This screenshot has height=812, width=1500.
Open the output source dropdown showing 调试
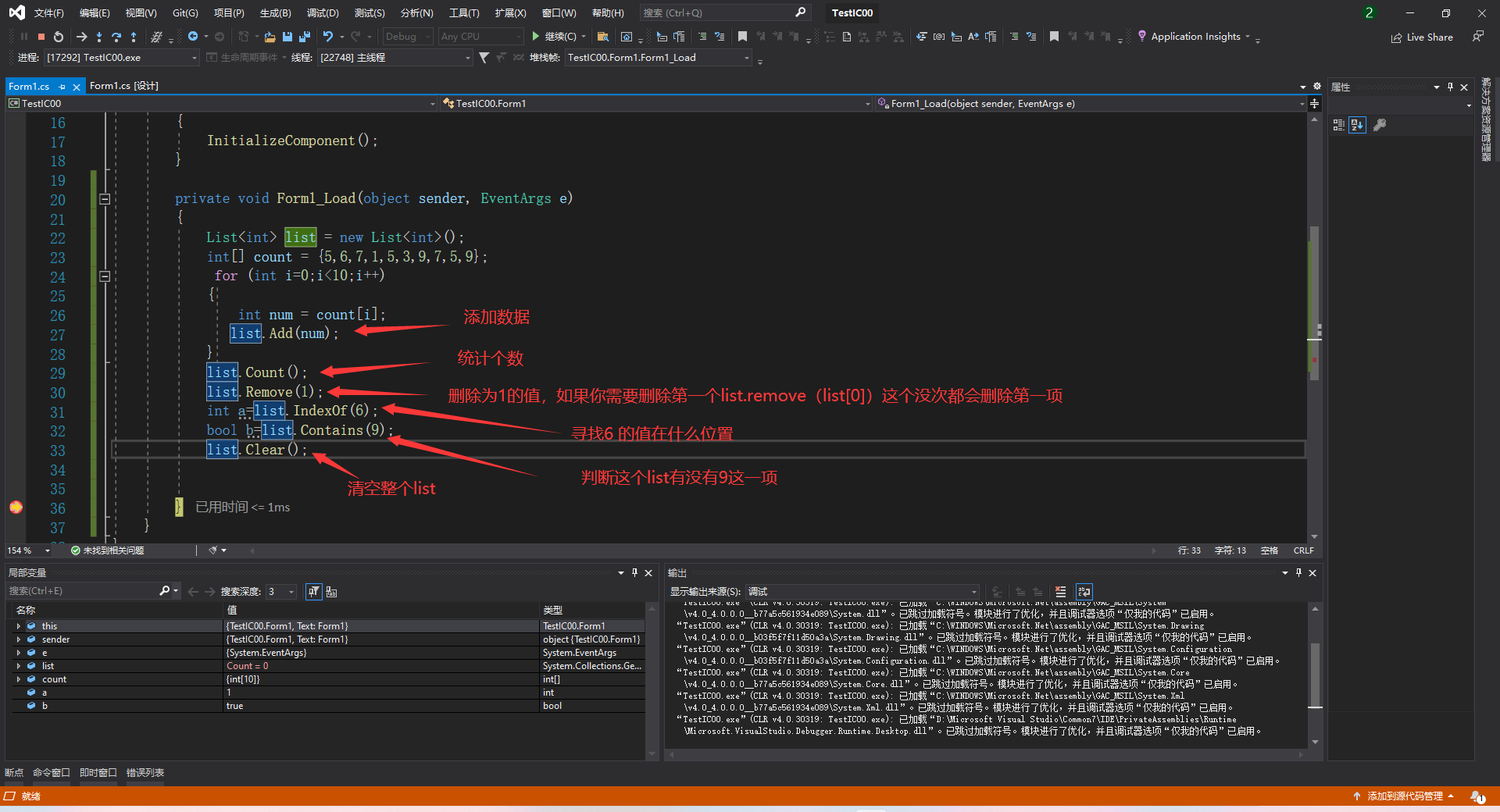(862, 592)
